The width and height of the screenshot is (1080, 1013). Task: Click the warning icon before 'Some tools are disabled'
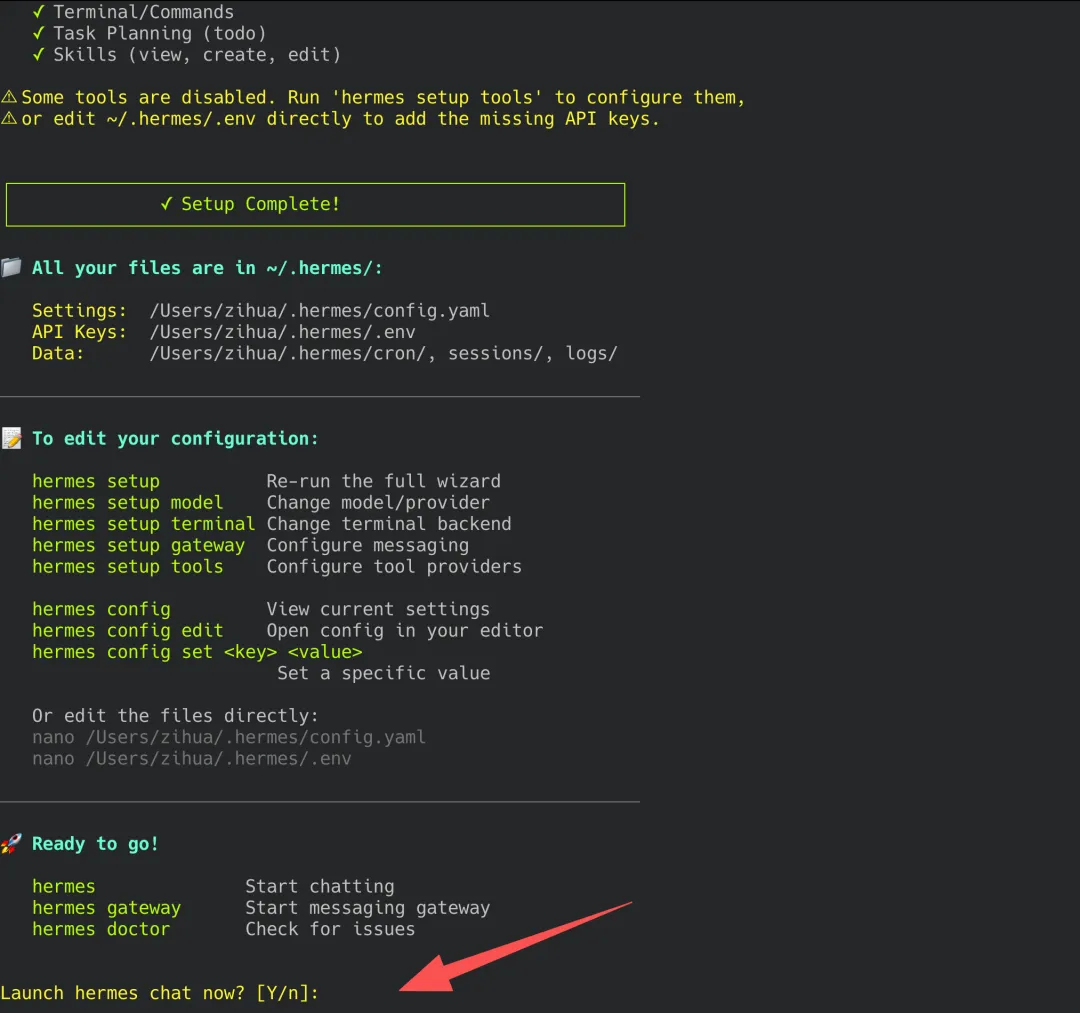tap(9, 96)
